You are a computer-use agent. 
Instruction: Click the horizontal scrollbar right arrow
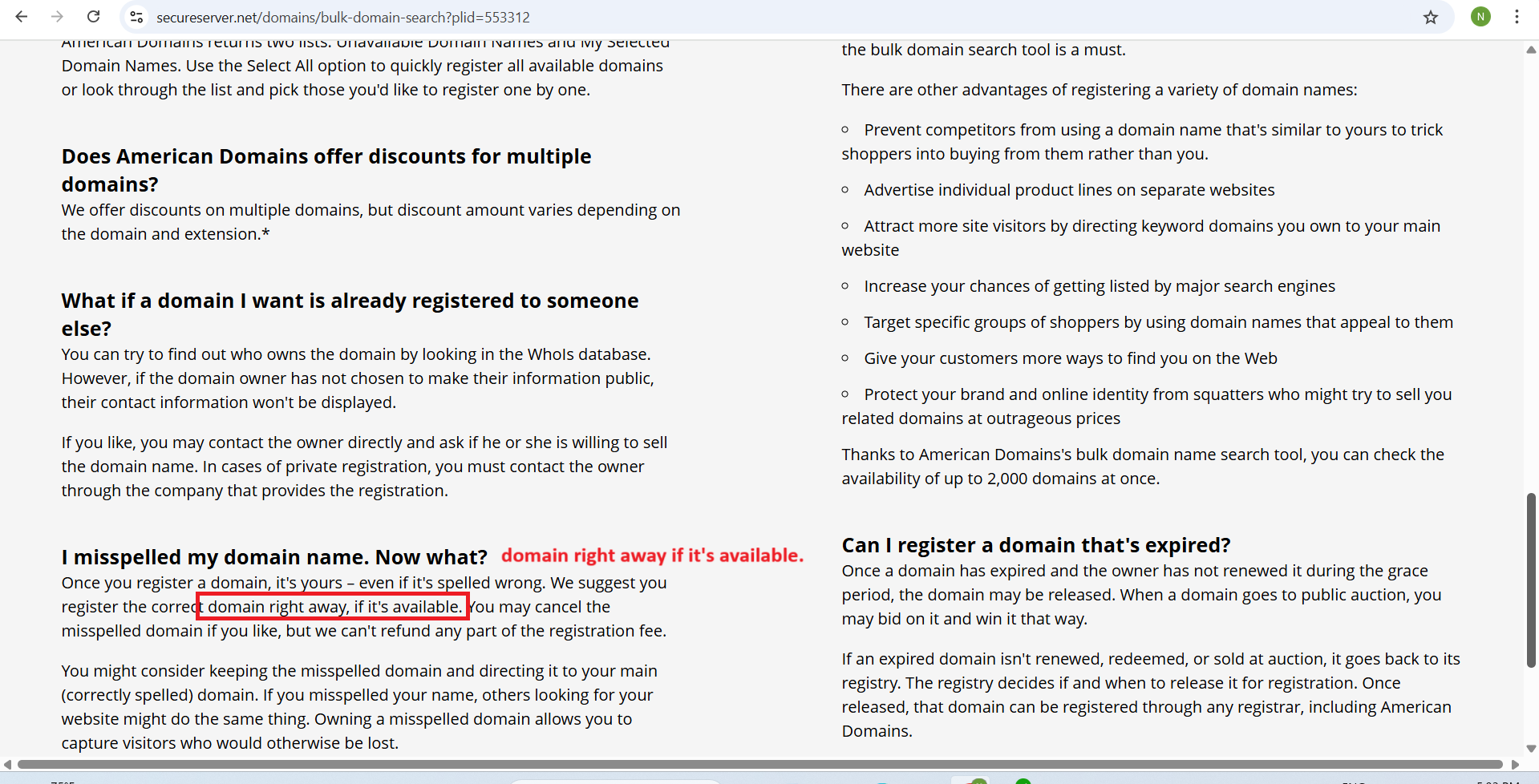coord(1515,765)
